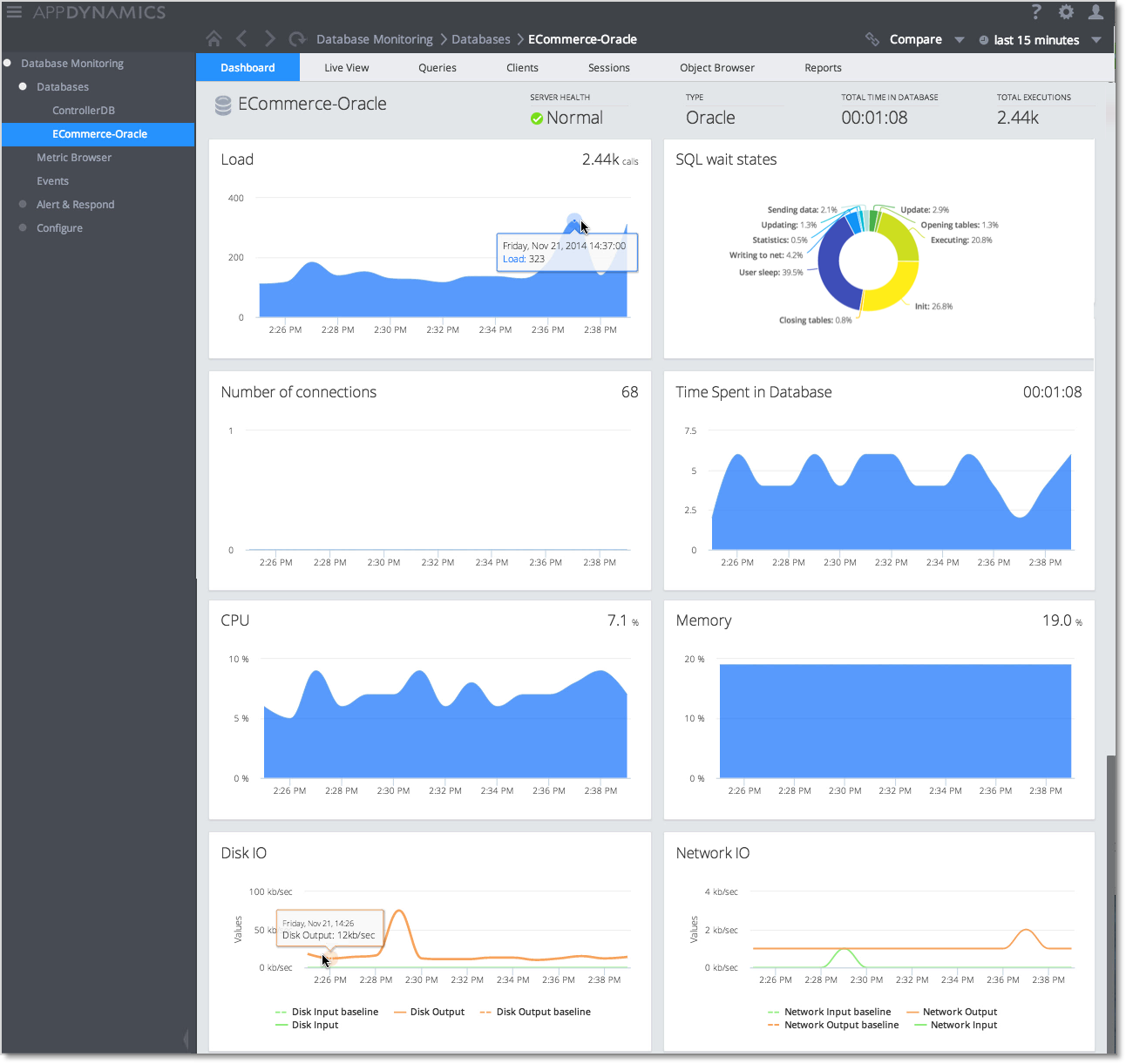The image size is (1126, 1064).
Task: Switch to the Dashboard tab
Action: (248, 67)
